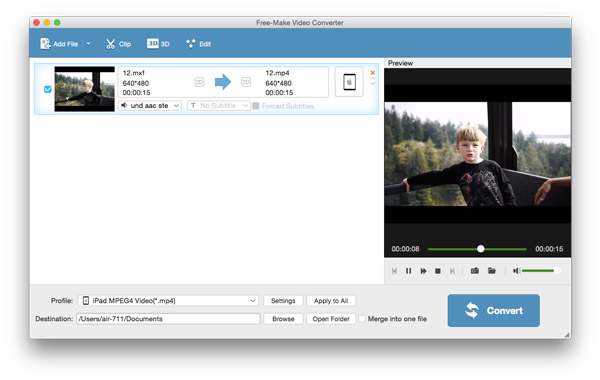The image size is (600, 380).
Task: Click the Browse button
Action: coord(283,319)
